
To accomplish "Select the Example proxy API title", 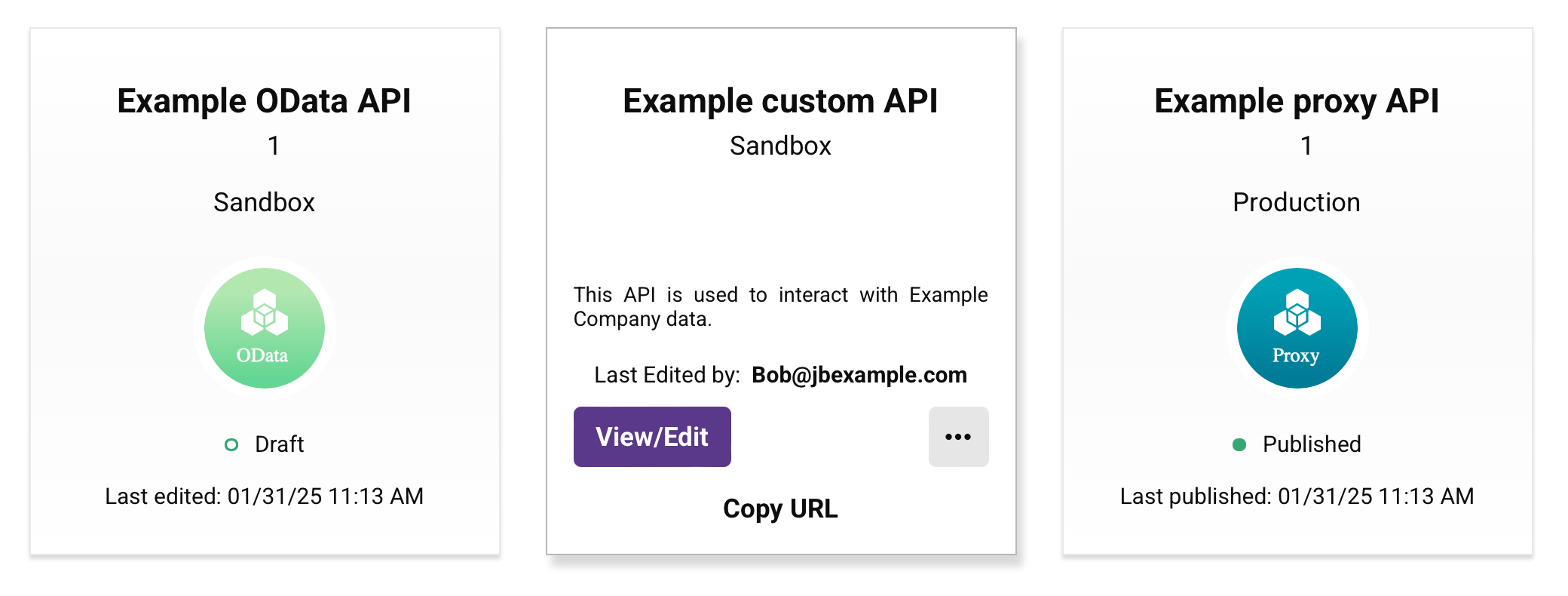I will point(1297,101).
